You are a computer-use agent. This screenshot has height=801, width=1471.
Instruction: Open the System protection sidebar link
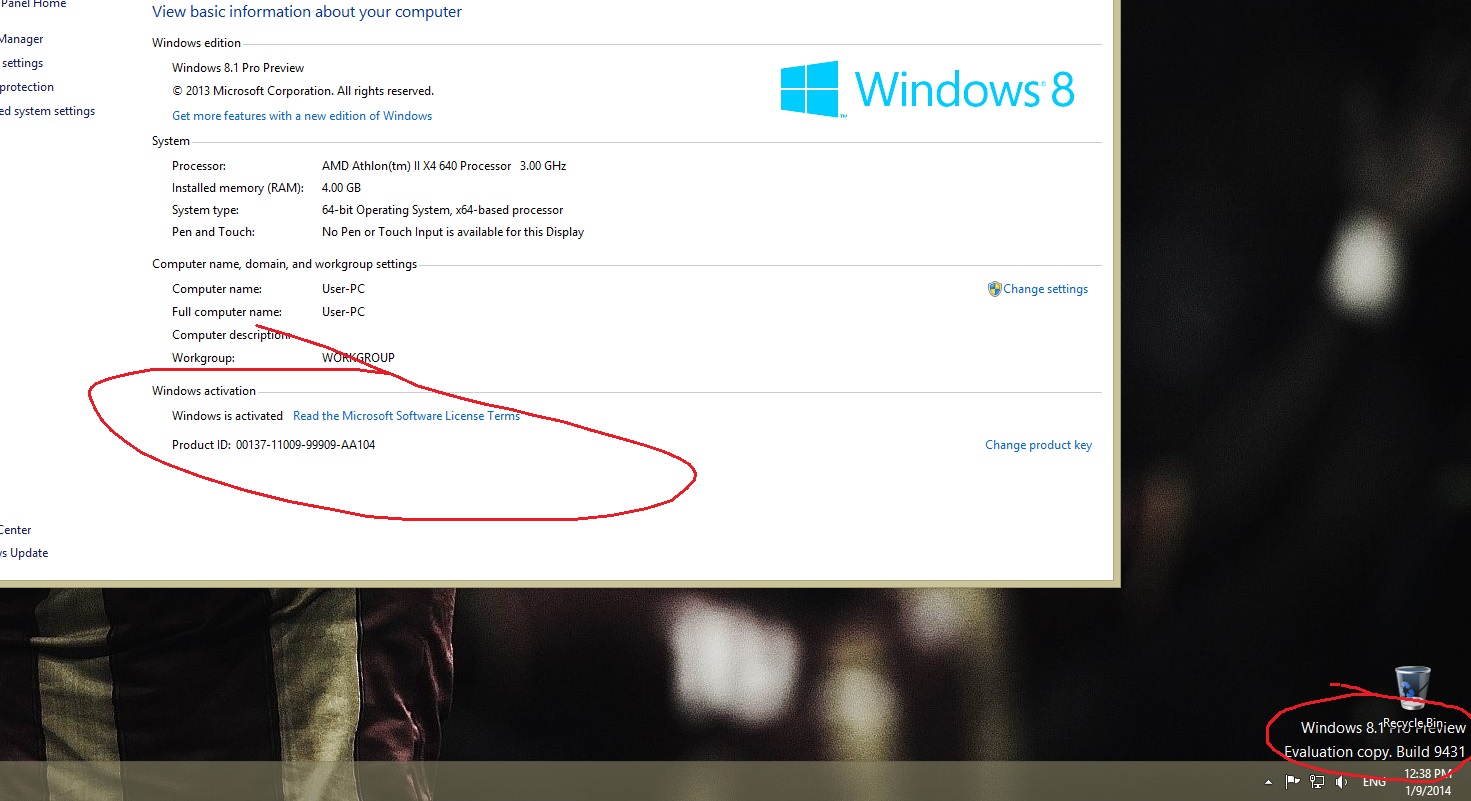(27, 87)
